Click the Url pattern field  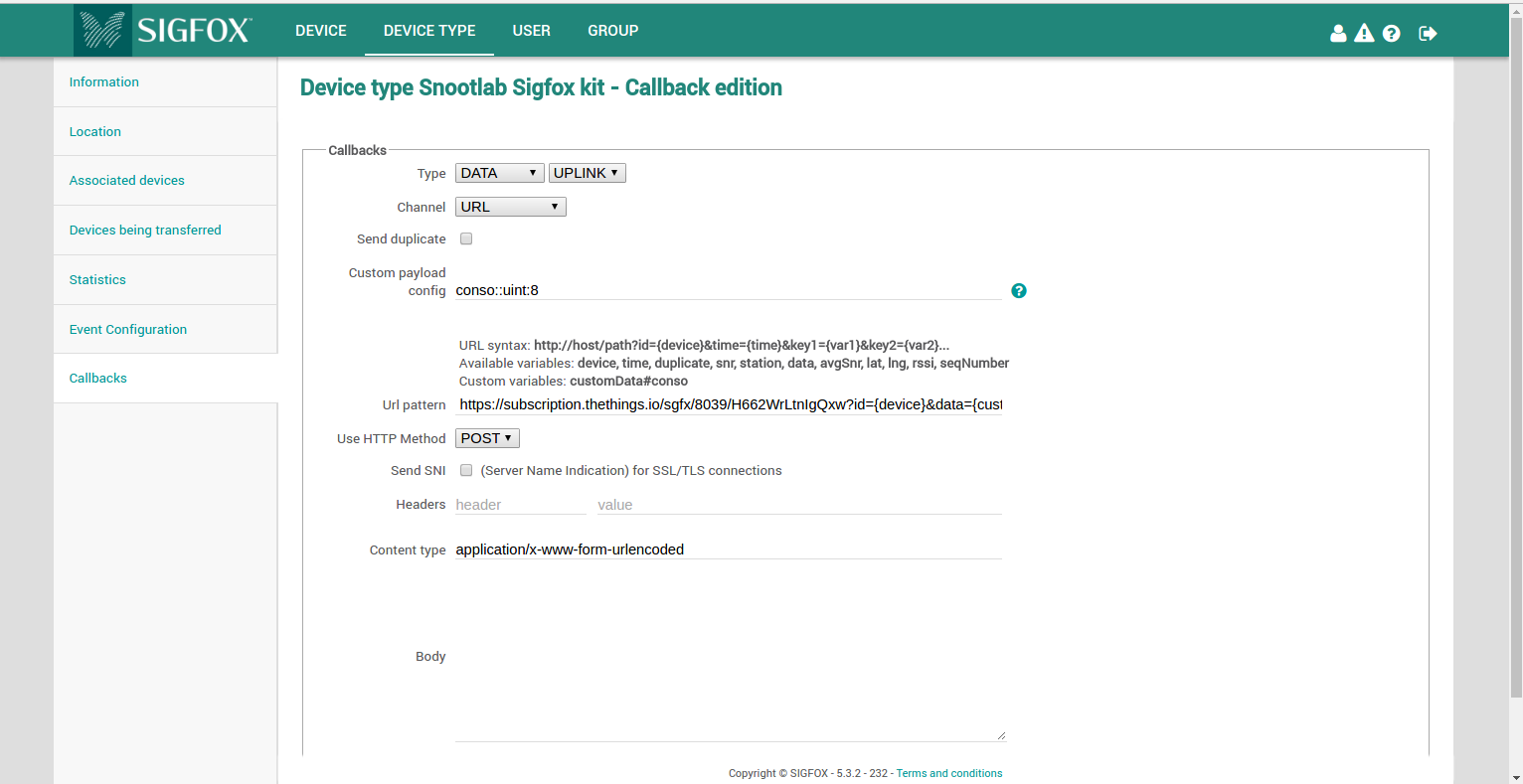pyautogui.click(x=729, y=404)
